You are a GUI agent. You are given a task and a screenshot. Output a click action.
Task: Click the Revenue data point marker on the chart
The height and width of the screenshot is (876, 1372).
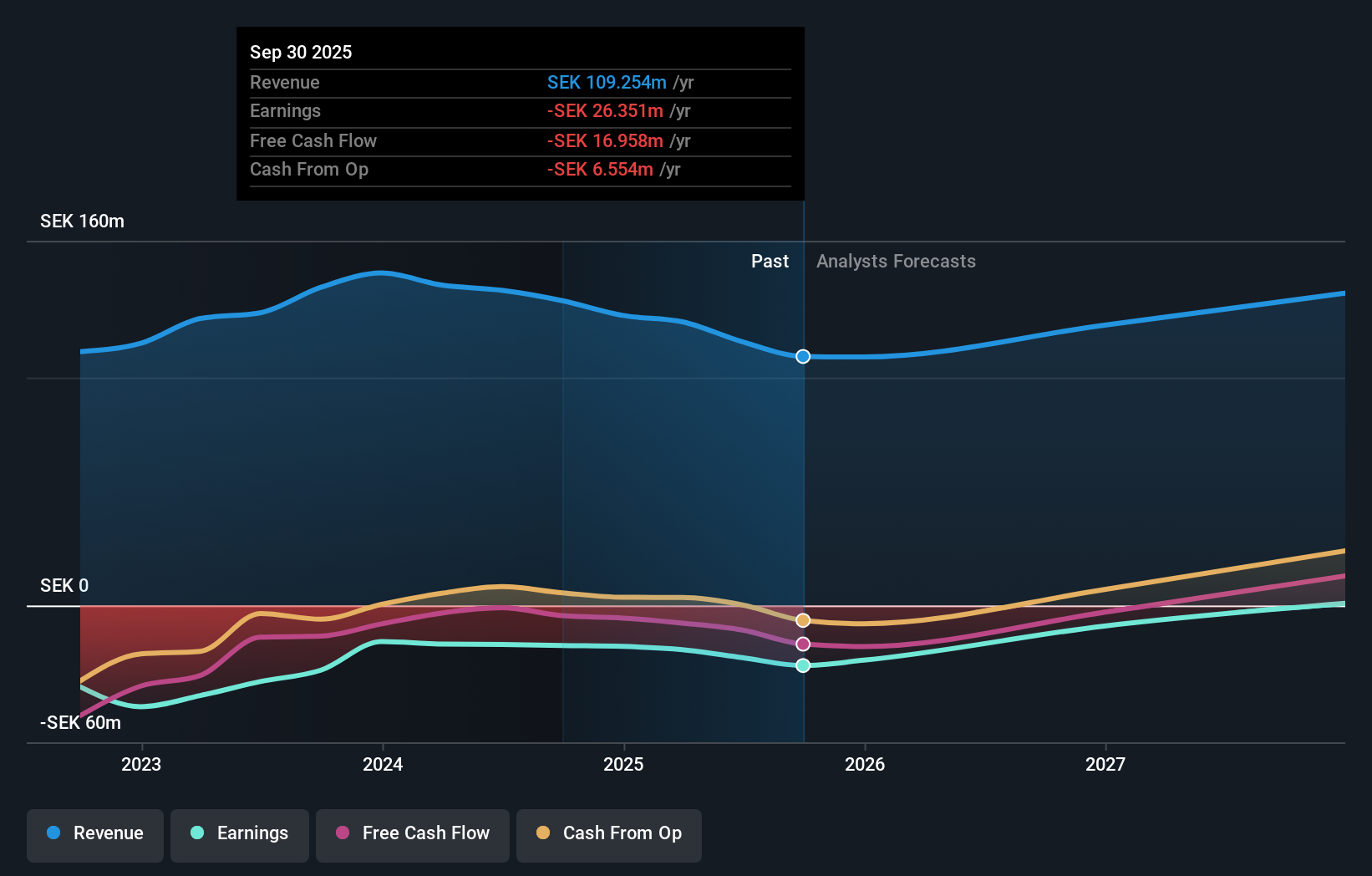(802, 356)
